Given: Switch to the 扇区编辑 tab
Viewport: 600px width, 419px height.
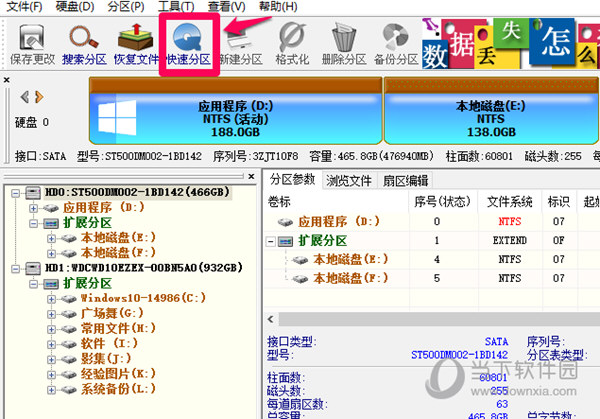Looking at the screenshot, I should pos(405,180).
